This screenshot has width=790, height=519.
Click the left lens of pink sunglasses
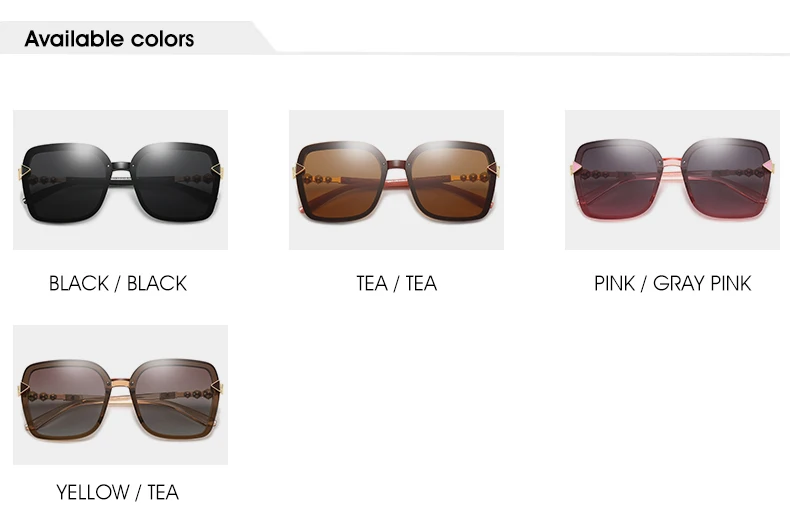tap(617, 179)
